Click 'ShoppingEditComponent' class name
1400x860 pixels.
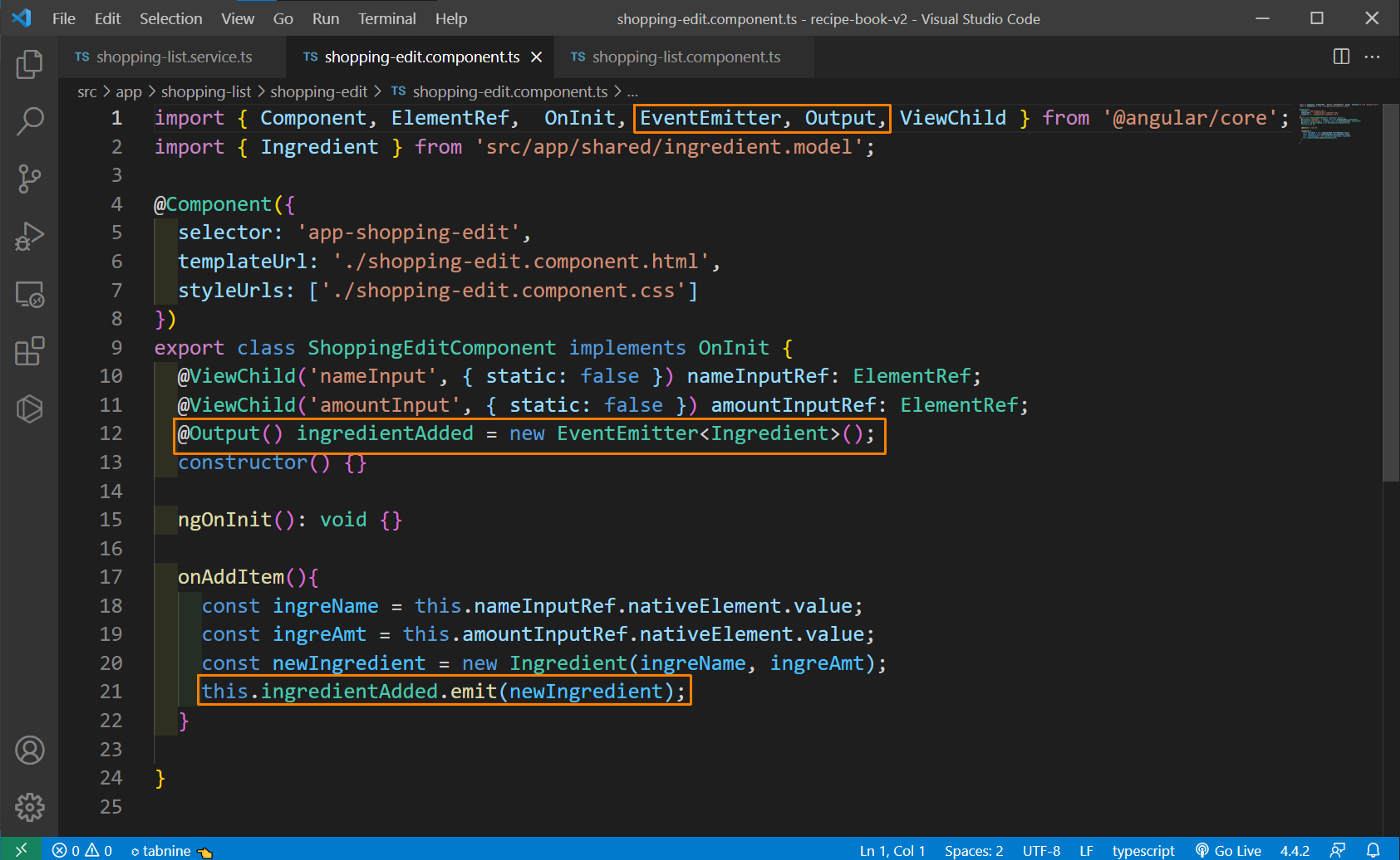(432, 348)
